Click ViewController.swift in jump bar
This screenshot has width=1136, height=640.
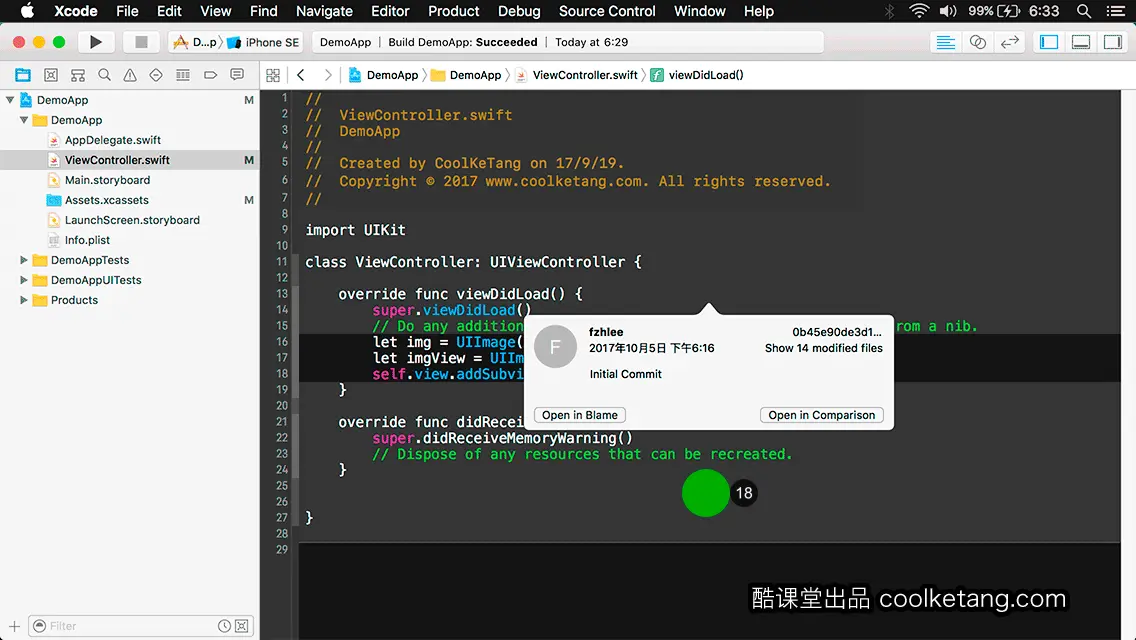(x=577, y=75)
